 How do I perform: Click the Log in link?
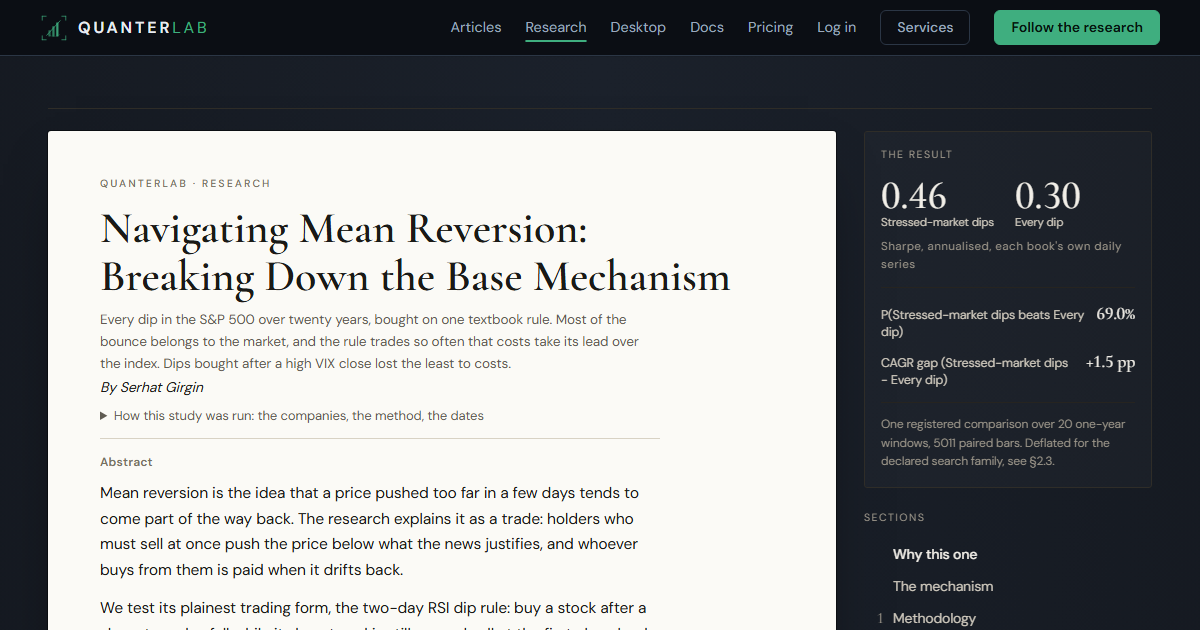[x=836, y=27]
